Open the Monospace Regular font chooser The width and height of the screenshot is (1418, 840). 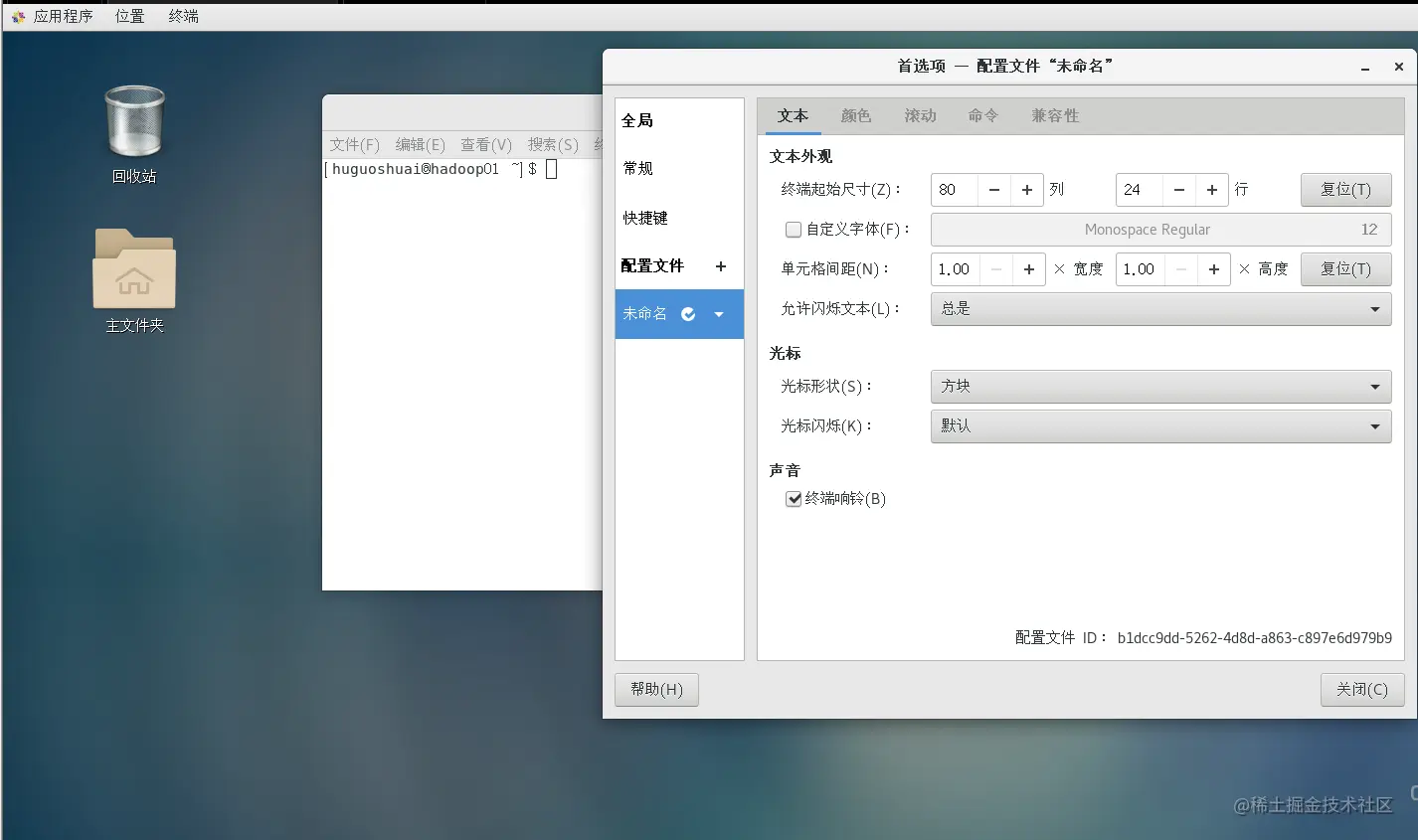(x=1160, y=230)
